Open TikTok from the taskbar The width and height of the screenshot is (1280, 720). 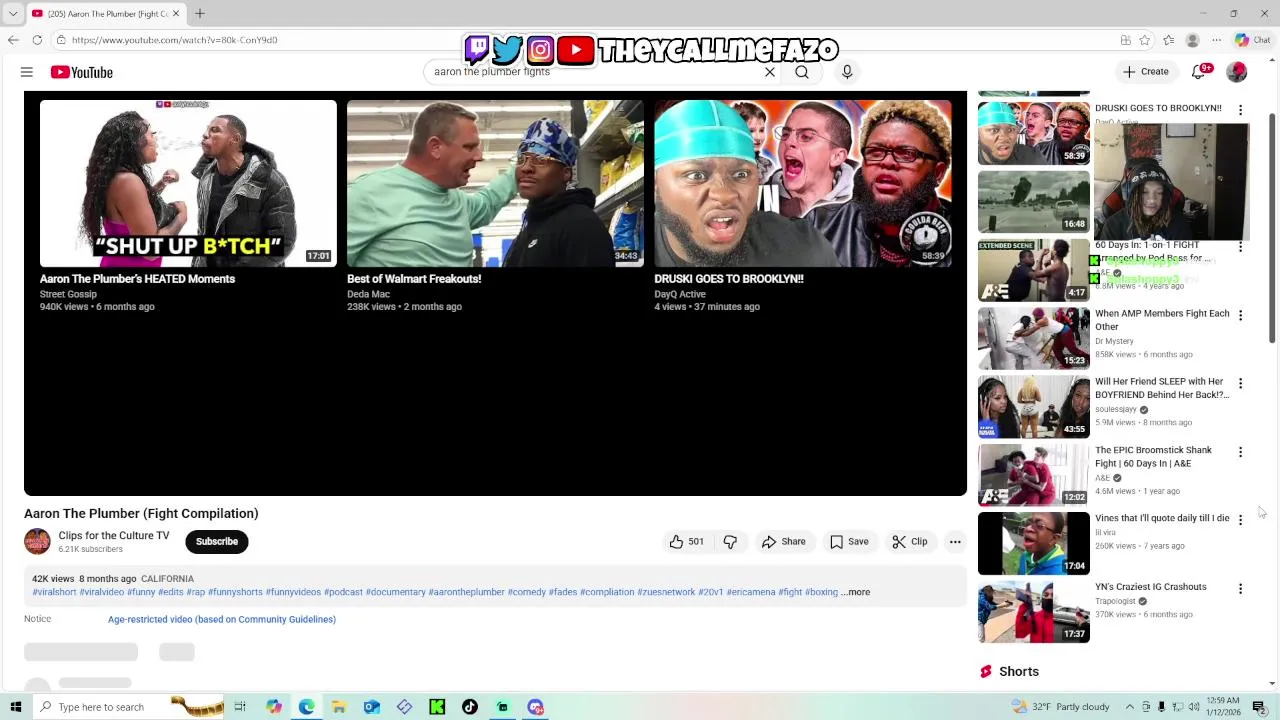[470, 707]
